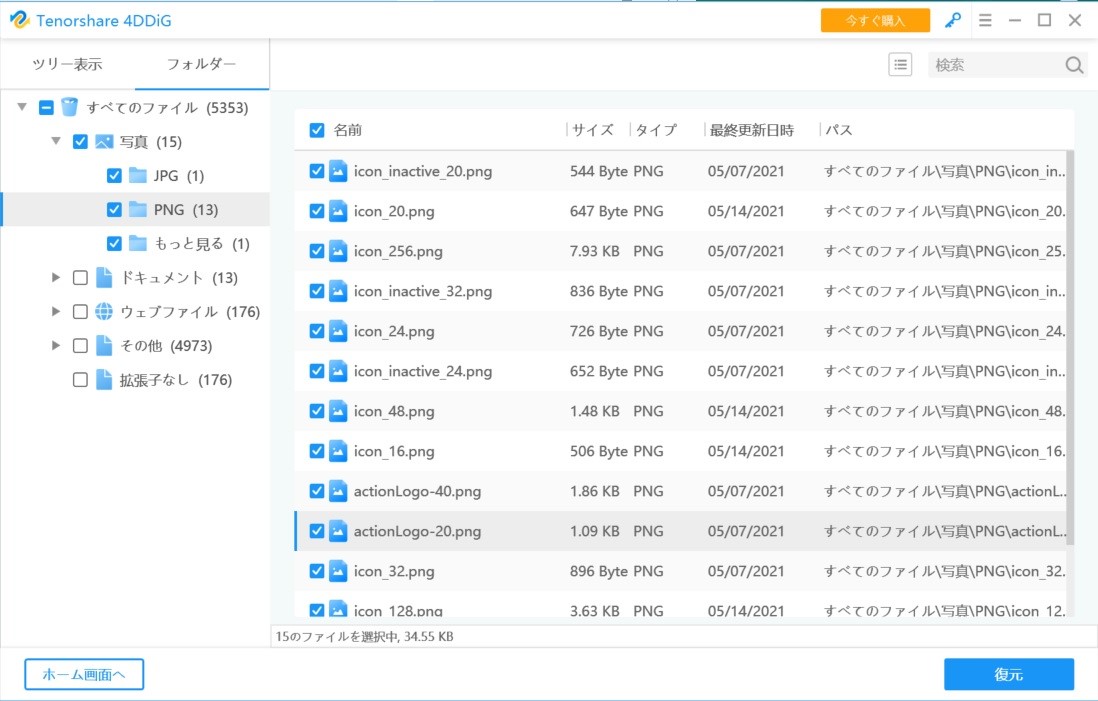Click image icon of icon_inactive_32.png
The width and height of the screenshot is (1098, 701).
tap(338, 291)
